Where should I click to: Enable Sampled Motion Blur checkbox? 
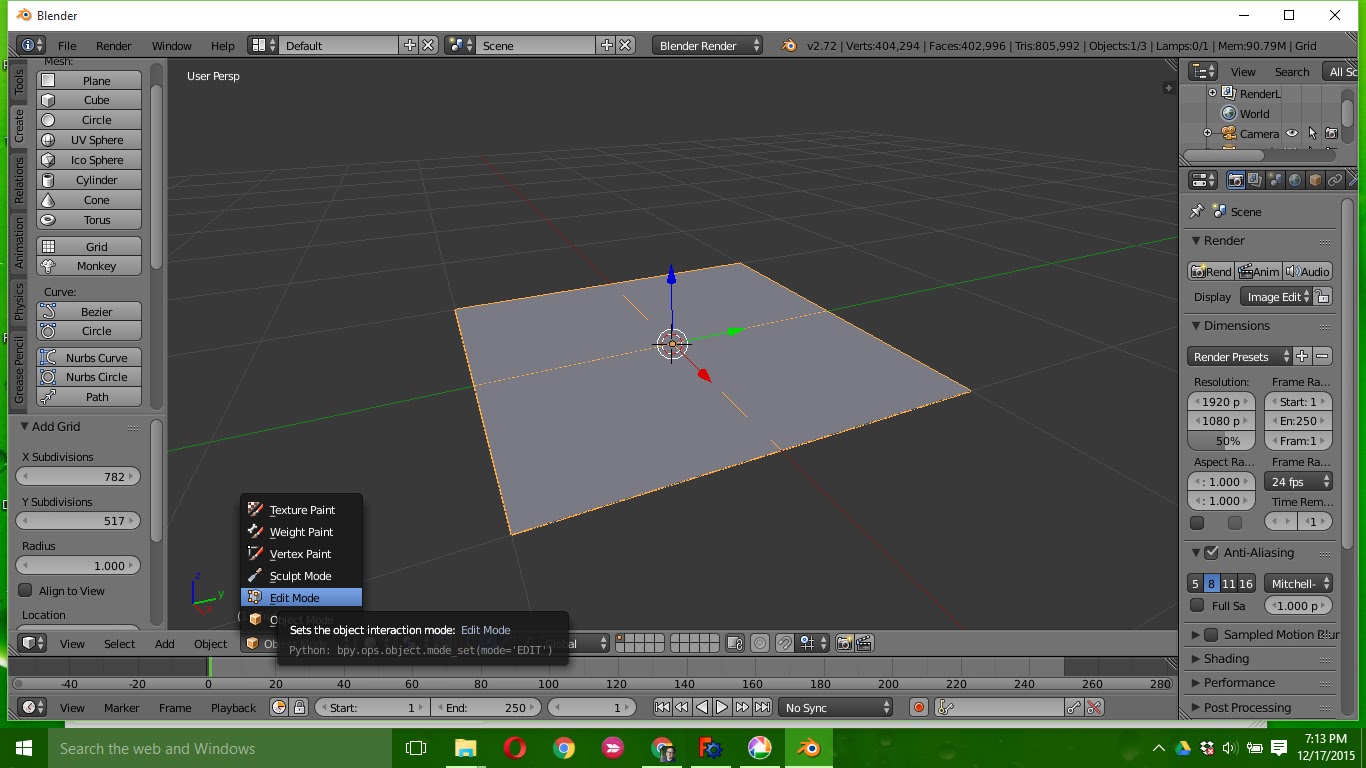point(1212,635)
